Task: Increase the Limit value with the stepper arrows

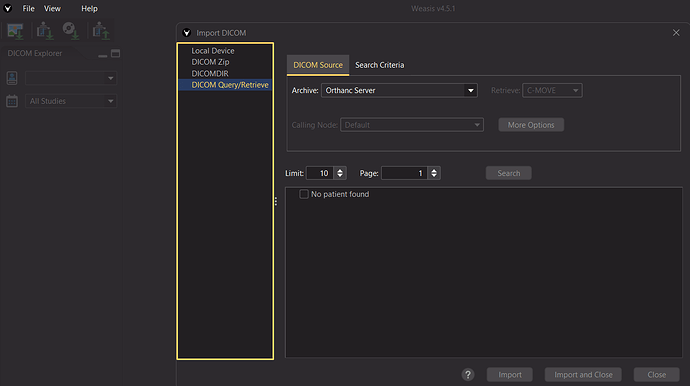Action: coord(340,170)
